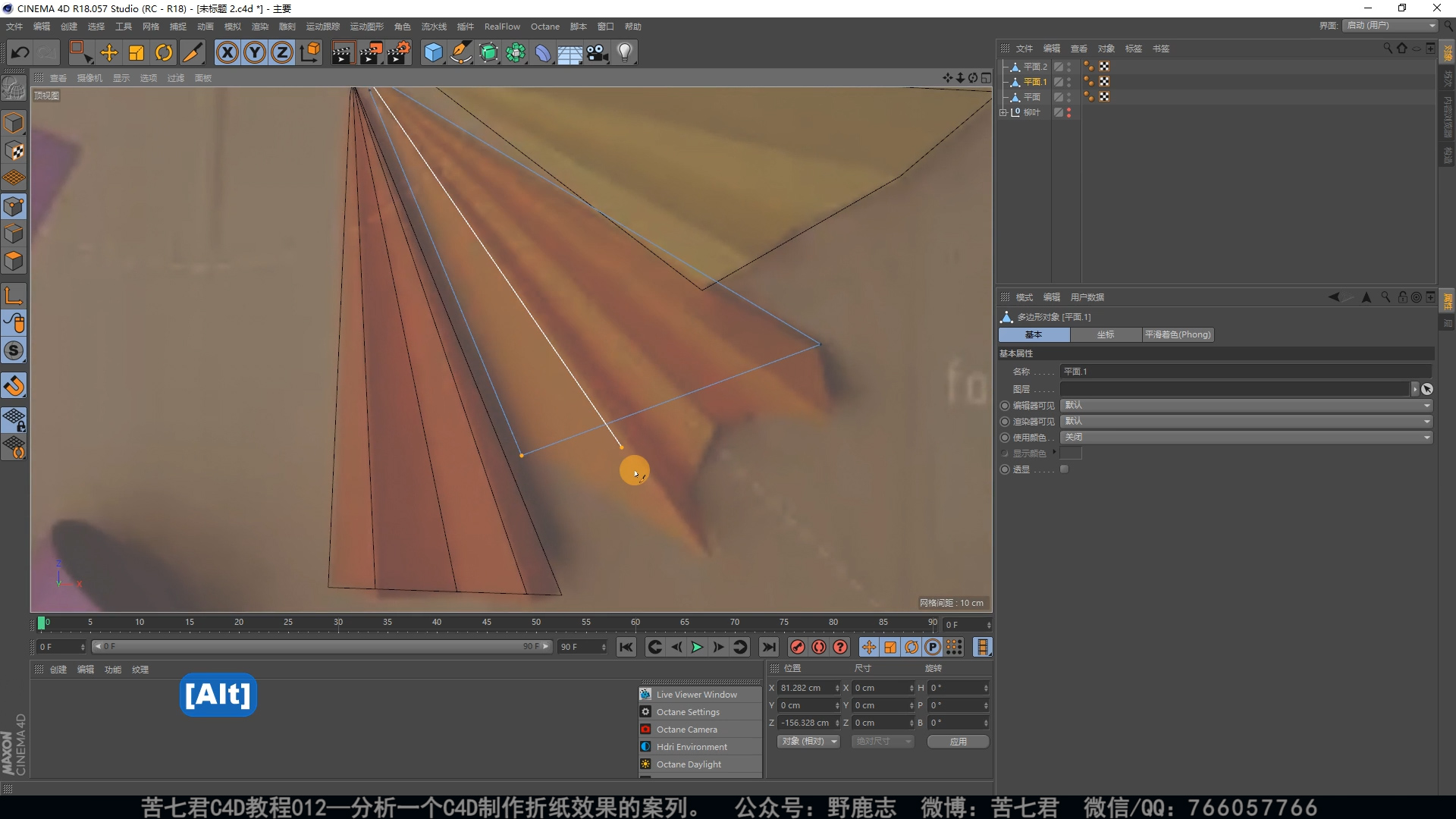Open the spline Pen tool
Image resolution: width=1456 pixels, height=819 pixels.
coord(460,52)
